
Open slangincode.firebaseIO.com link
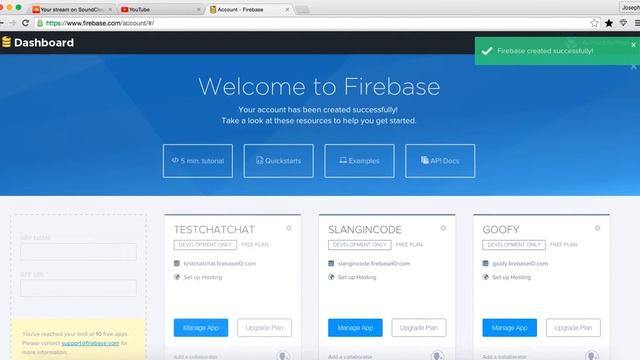pyautogui.click(x=374, y=264)
